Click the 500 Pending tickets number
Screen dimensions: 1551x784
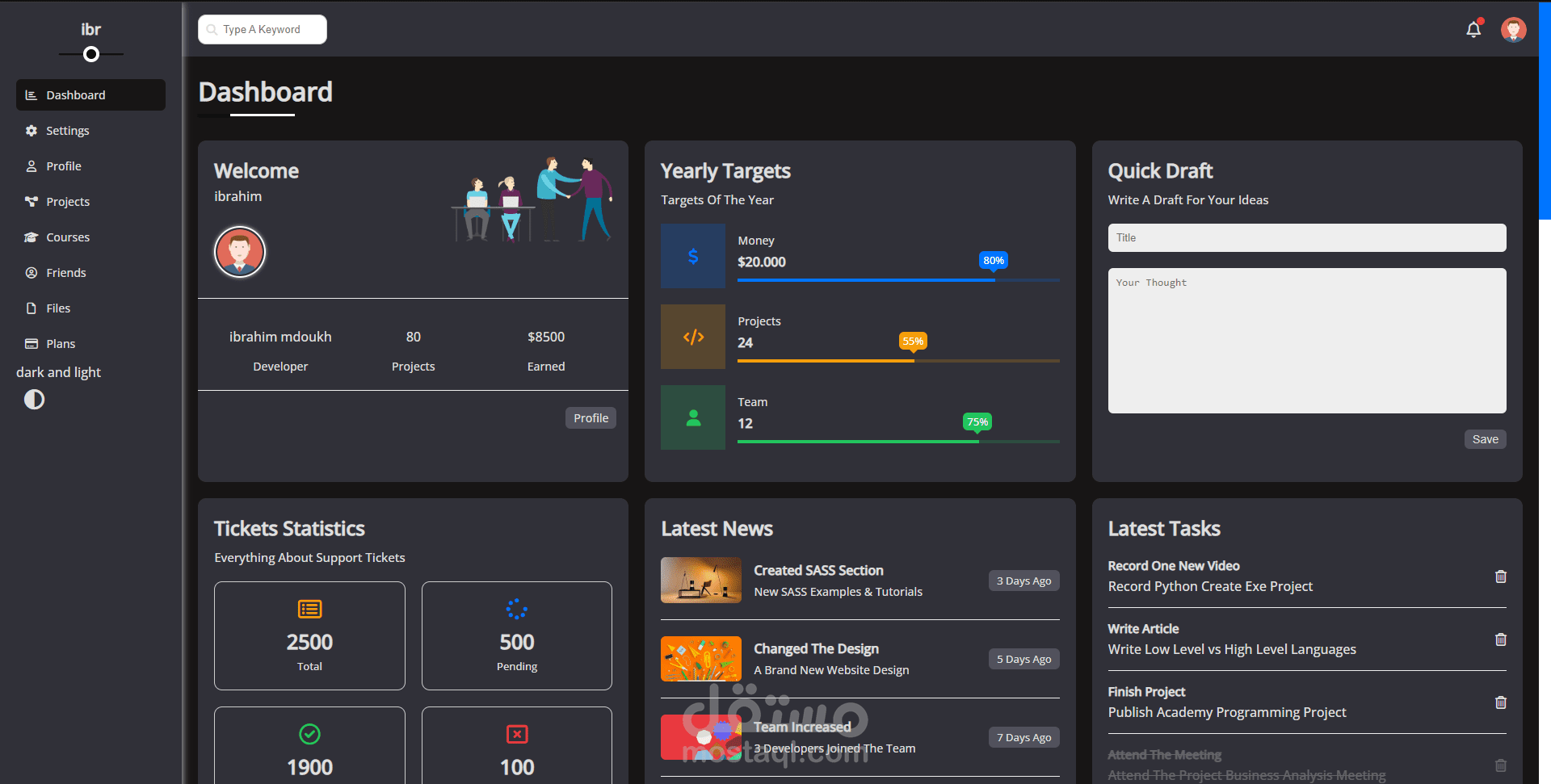pyautogui.click(x=517, y=642)
